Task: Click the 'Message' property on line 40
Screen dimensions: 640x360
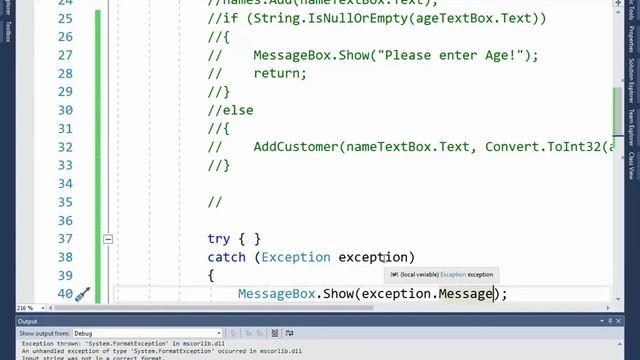Action: click(466, 294)
